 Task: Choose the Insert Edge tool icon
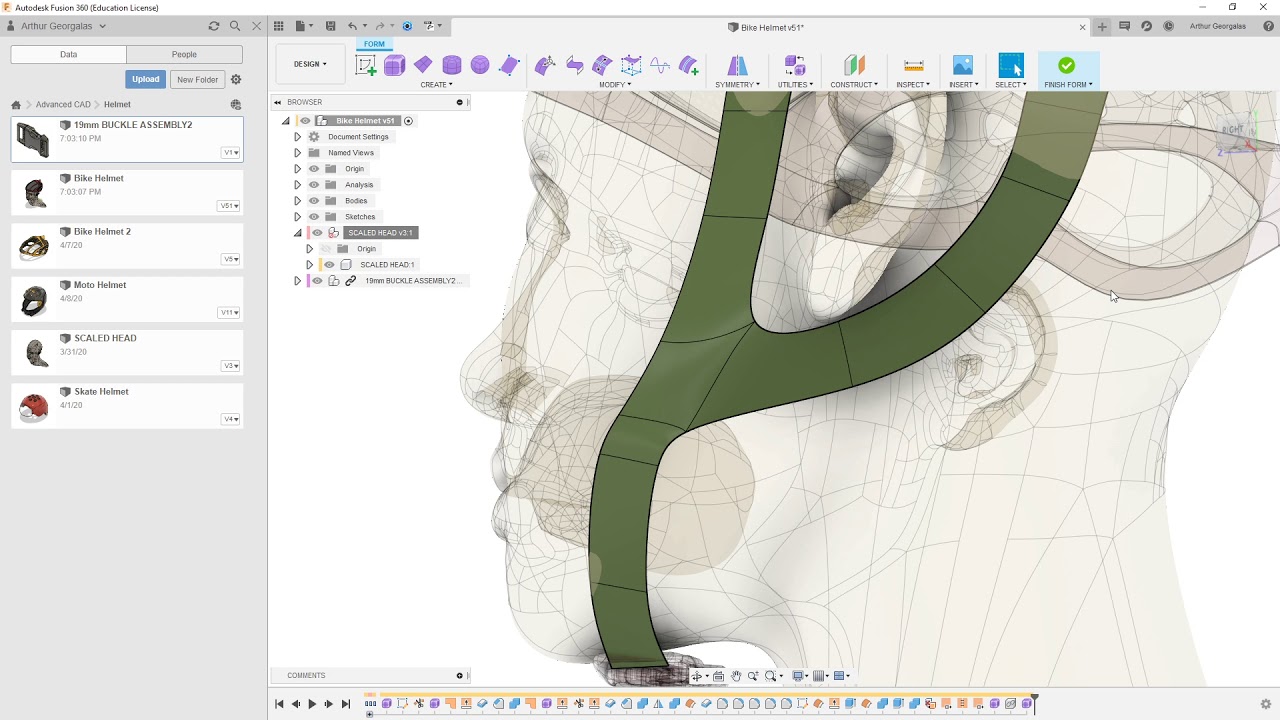coord(574,66)
